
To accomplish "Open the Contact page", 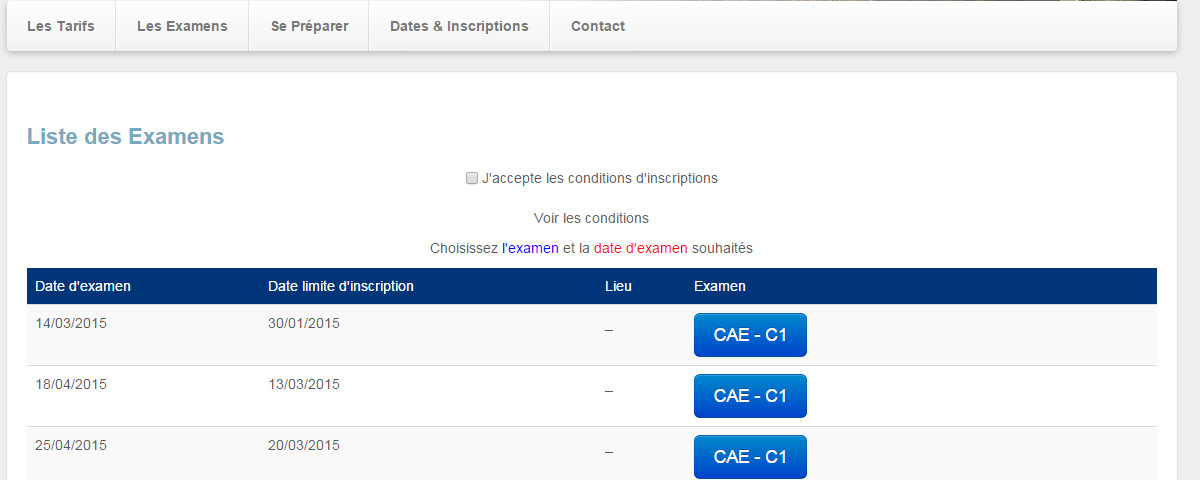I will pos(598,26).
